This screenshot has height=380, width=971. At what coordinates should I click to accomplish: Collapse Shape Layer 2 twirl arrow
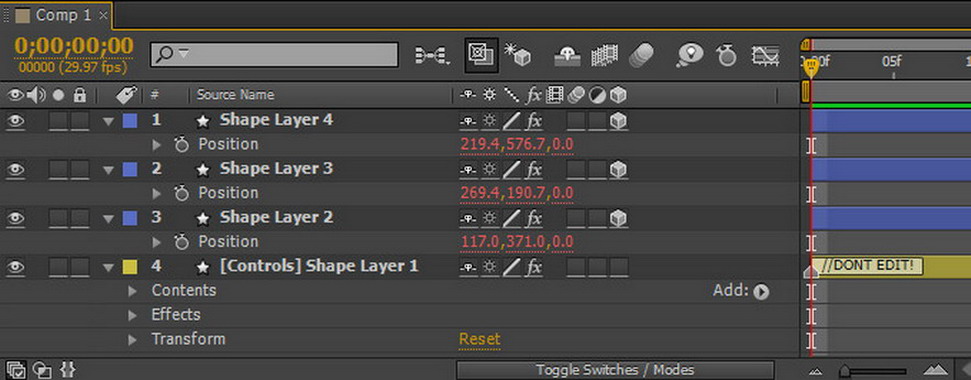click(109, 218)
